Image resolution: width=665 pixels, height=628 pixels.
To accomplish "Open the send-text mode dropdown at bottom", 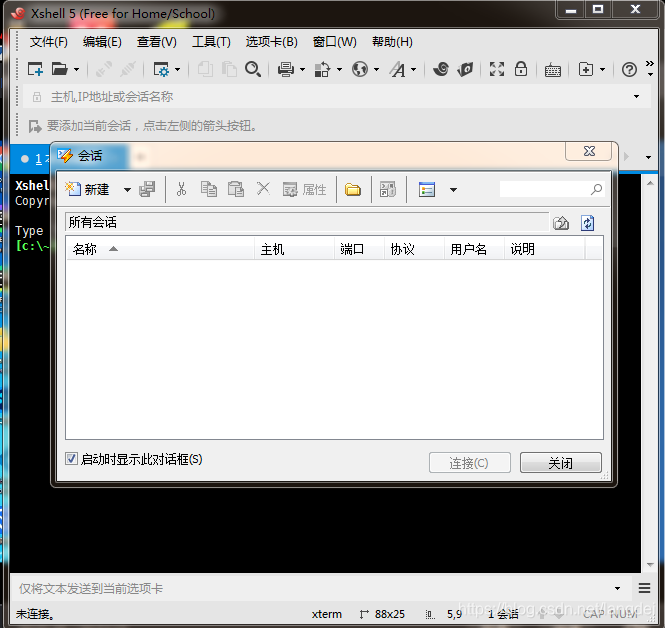I will pyautogui.click(x=618, y=588).
